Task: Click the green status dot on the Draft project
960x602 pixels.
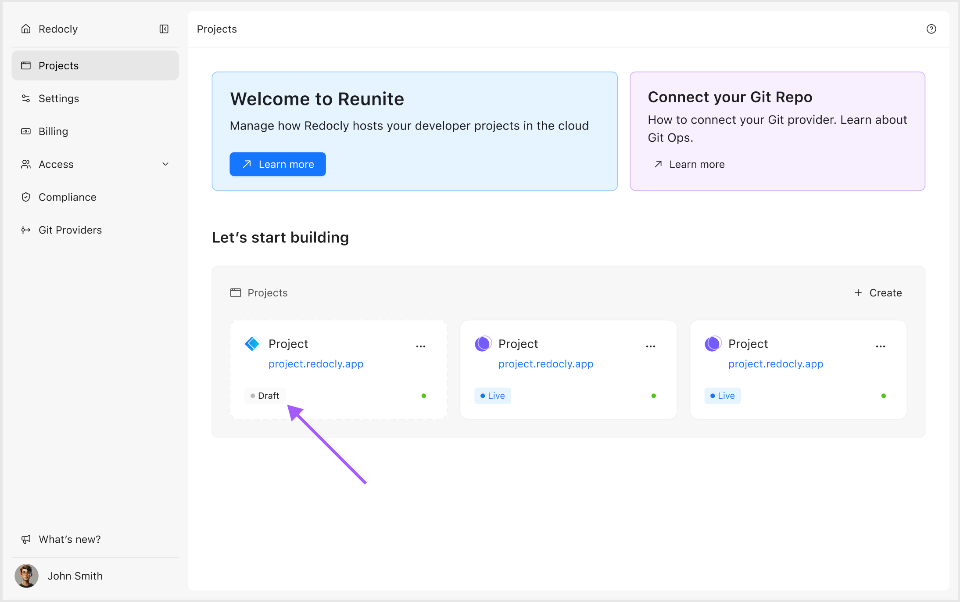Action: click(424, 396)
